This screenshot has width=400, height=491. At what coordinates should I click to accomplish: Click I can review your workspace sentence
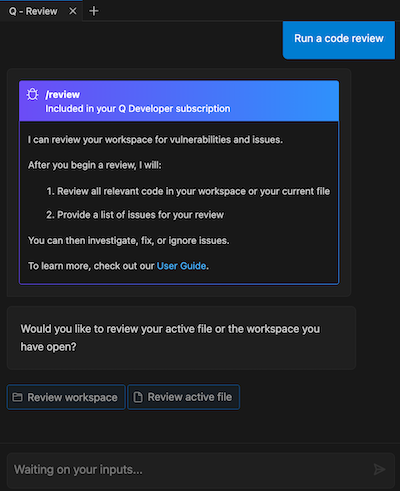click(x=155, y=140)
